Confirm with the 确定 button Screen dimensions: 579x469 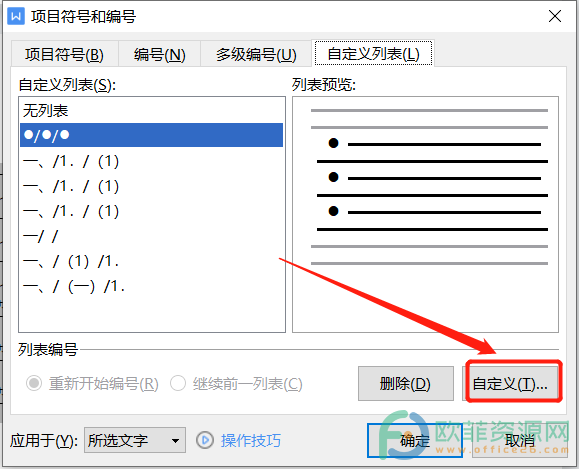415,440
